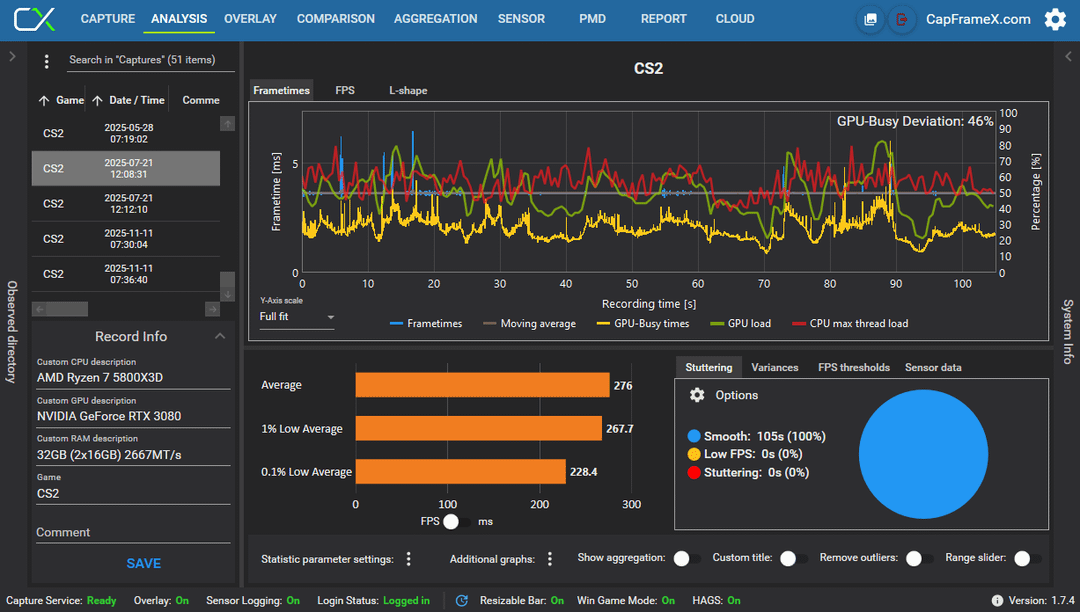1080x612 pixels.
Task: Click the stuttering Options gear icon
Action: click(x=697, y=395)
